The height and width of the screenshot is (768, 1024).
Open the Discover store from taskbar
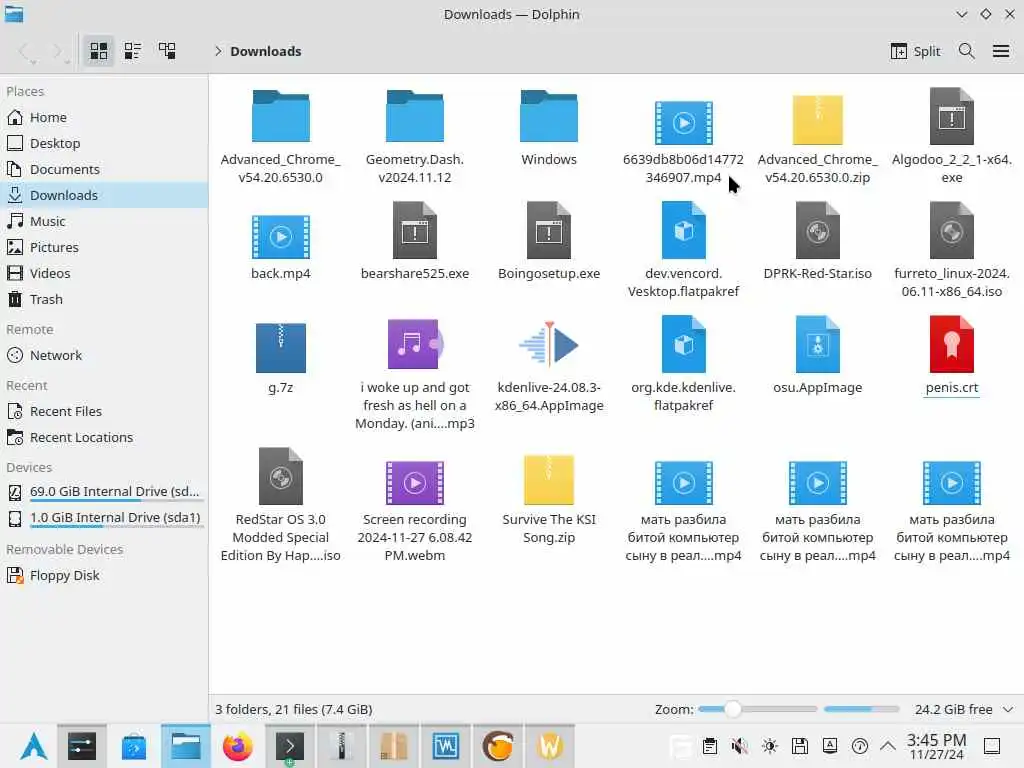pos(134,746)
